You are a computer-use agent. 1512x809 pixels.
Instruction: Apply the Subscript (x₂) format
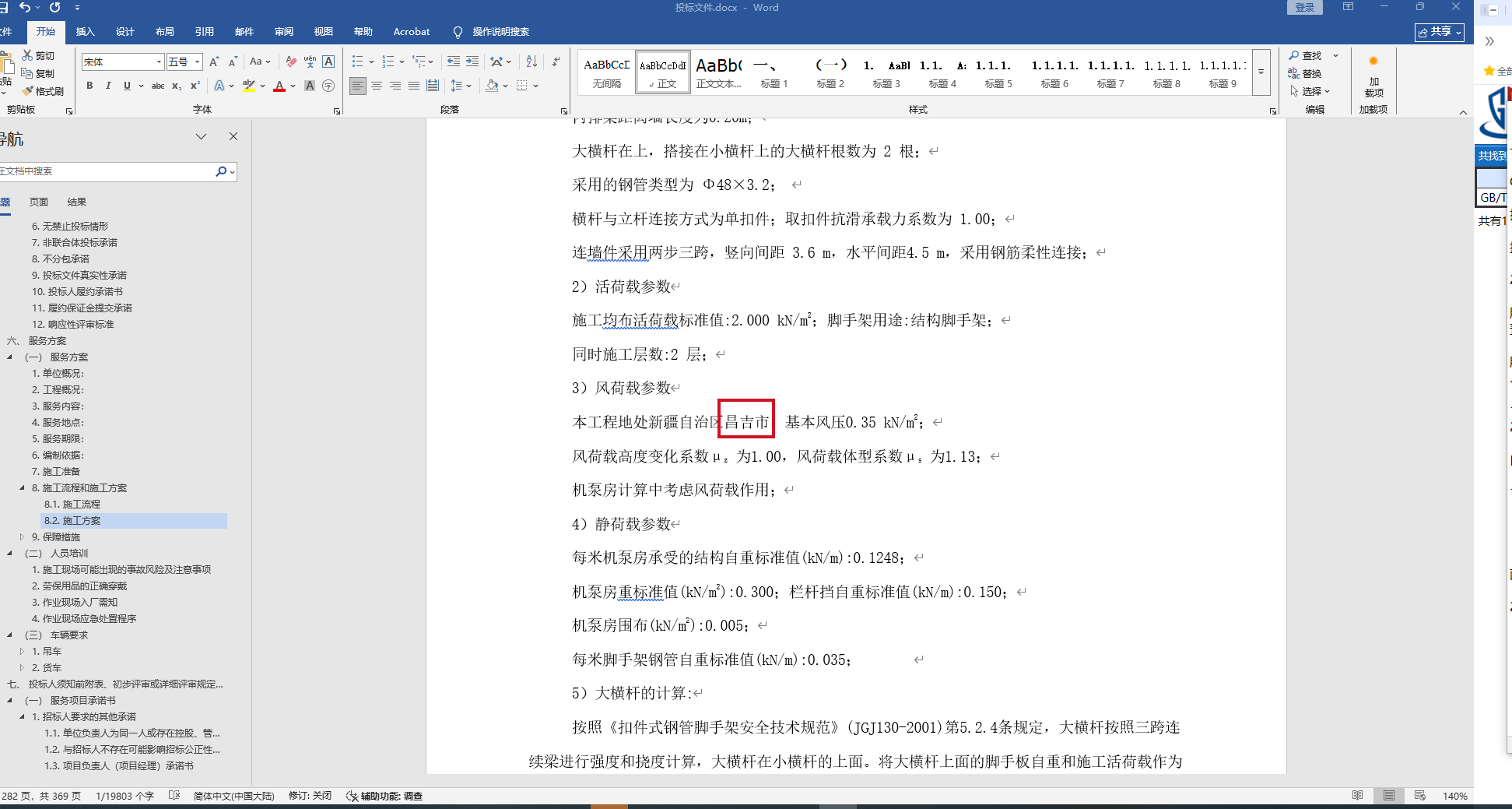pos(177,86)
